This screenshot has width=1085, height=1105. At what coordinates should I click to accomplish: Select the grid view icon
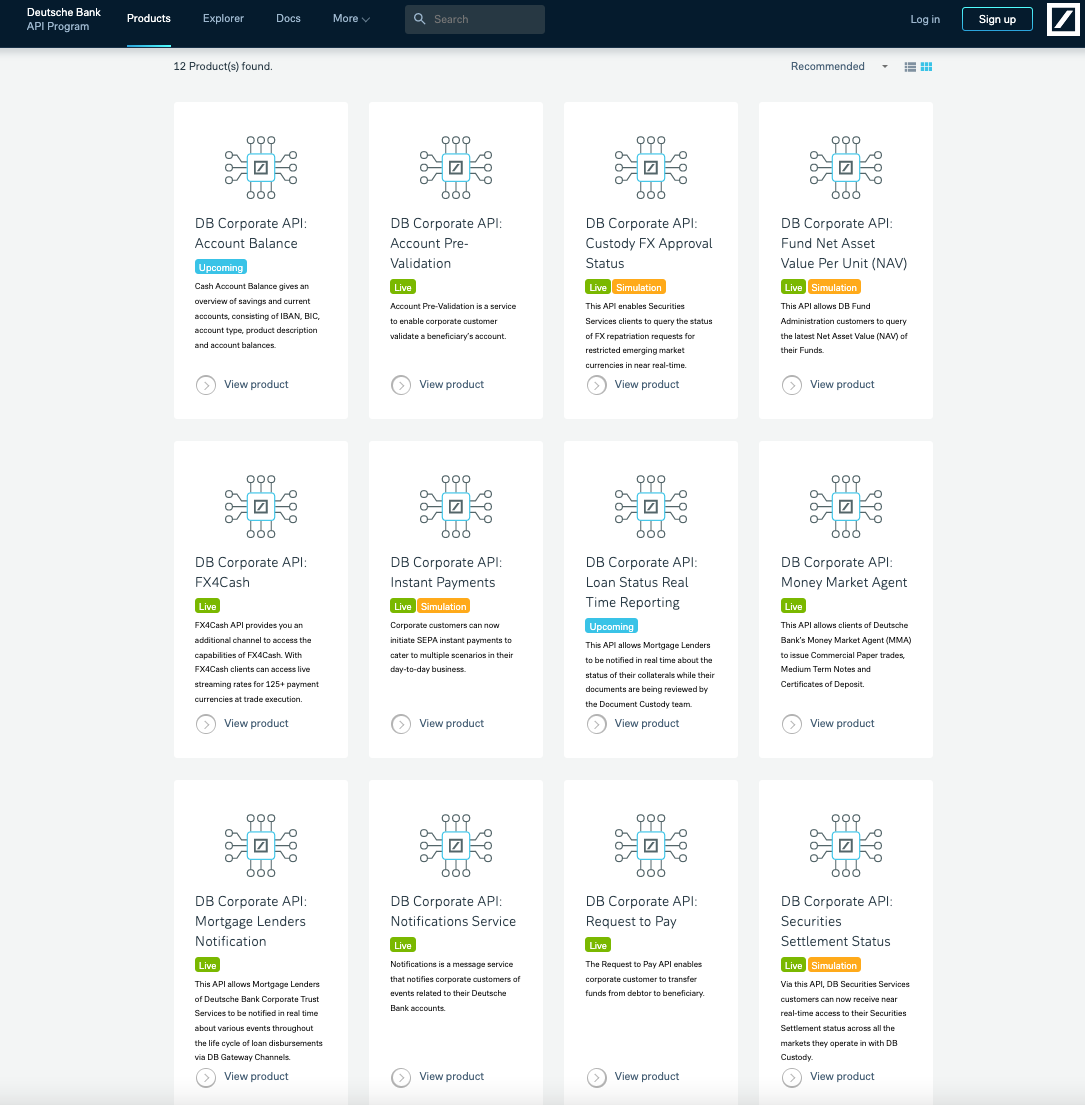click(x=925, y=66)
